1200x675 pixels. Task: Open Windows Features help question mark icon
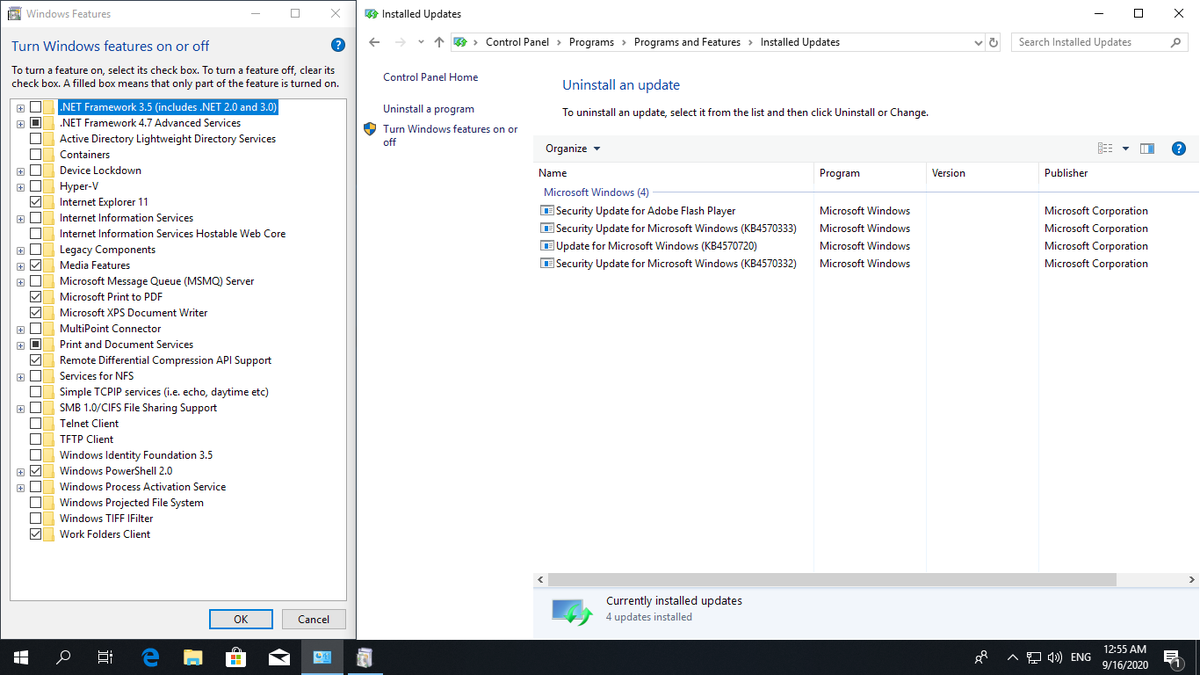[337, 46]
